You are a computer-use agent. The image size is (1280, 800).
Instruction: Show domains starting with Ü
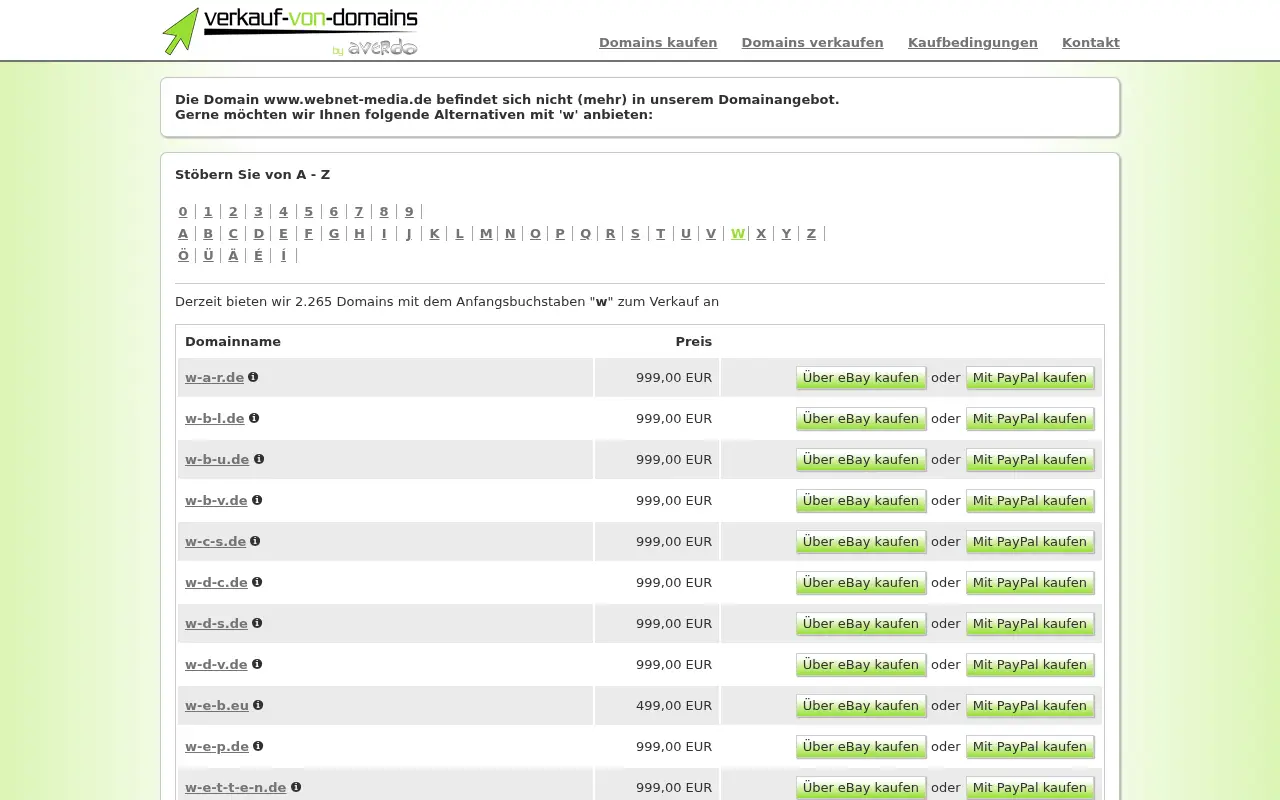pyautogui.click(x=208, y=255)
